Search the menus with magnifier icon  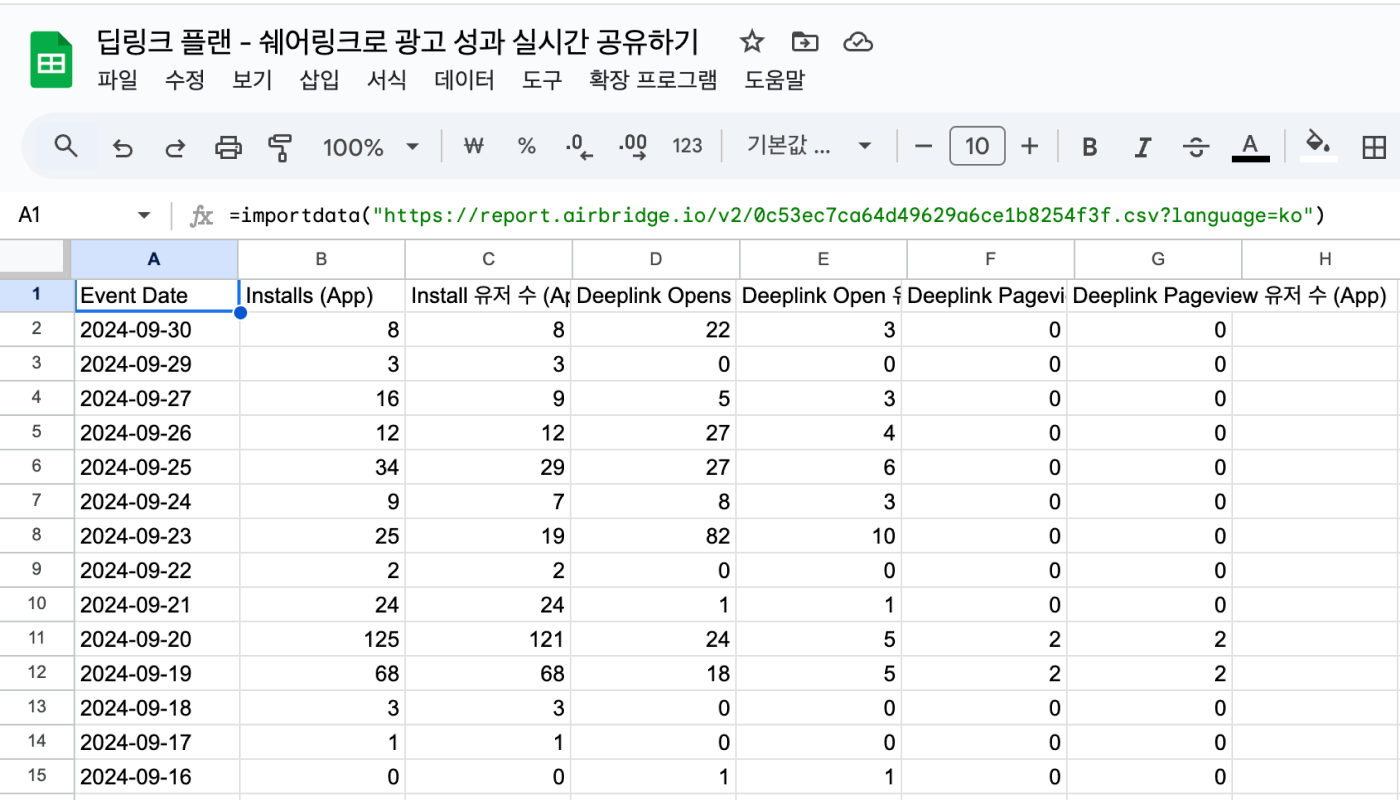66,147
